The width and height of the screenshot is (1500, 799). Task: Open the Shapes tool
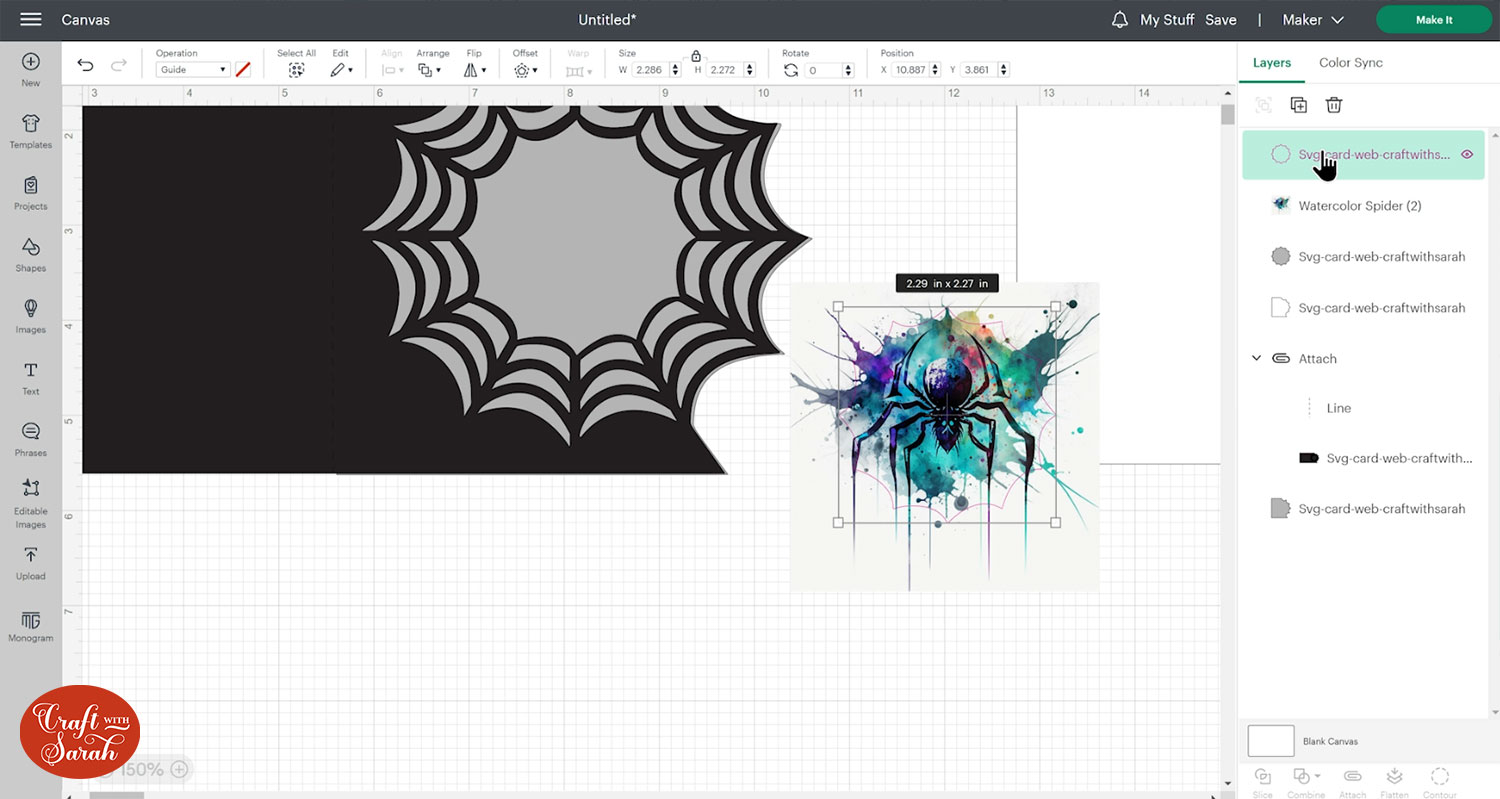(x=30, y=253)
